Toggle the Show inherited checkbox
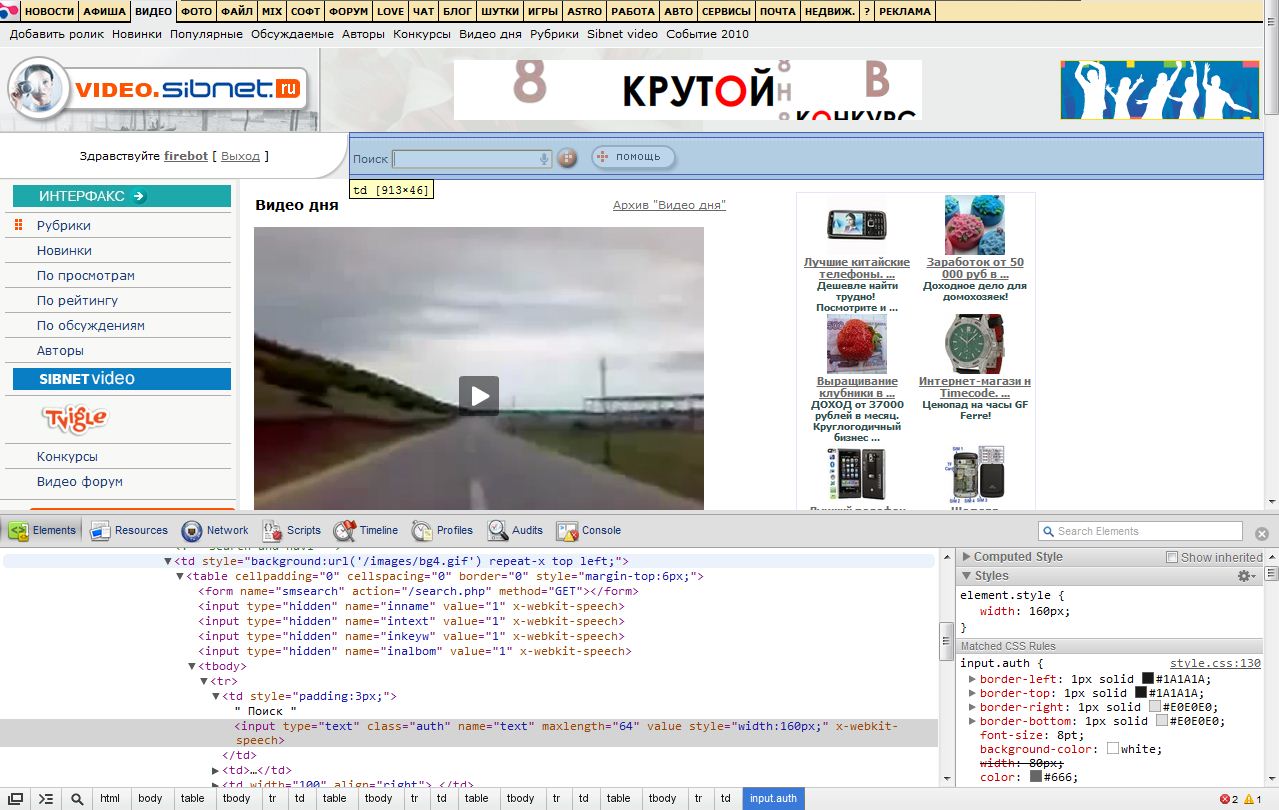Image resolution: width=1279 pixels, height=810 pixels. [x=1172, y=557]
